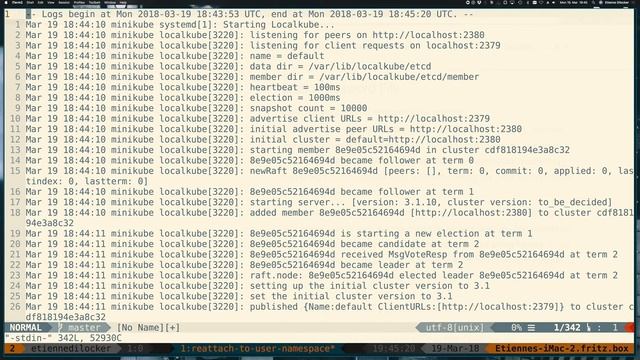This screenshot has width=640, height=360.
Task: Click the etiennedilocker tmux segment
Action: (x=71, y=349)
